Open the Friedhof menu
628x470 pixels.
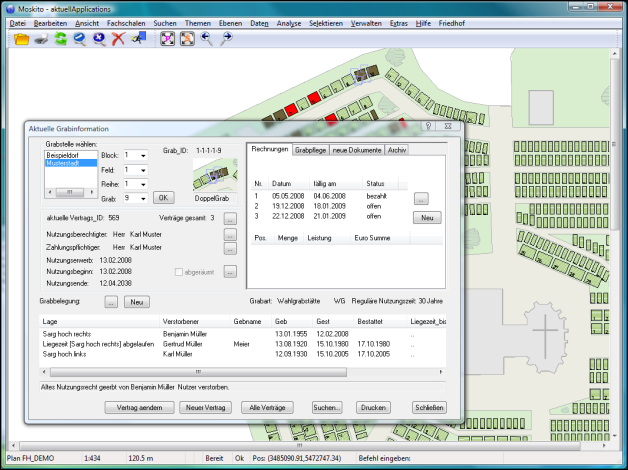click(x=451, y=23)
